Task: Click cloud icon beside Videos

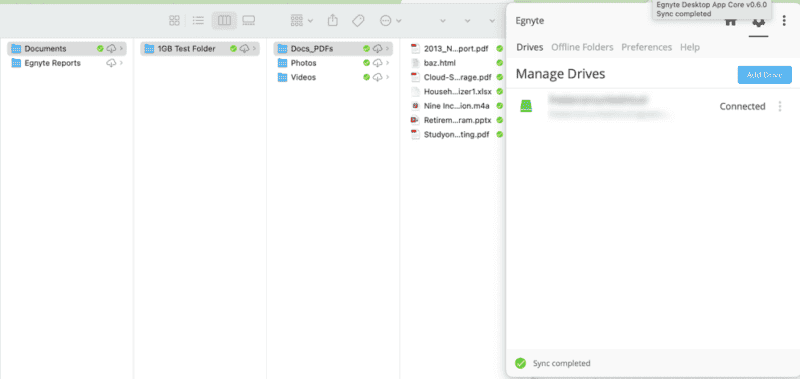Action: click(378, 78)
